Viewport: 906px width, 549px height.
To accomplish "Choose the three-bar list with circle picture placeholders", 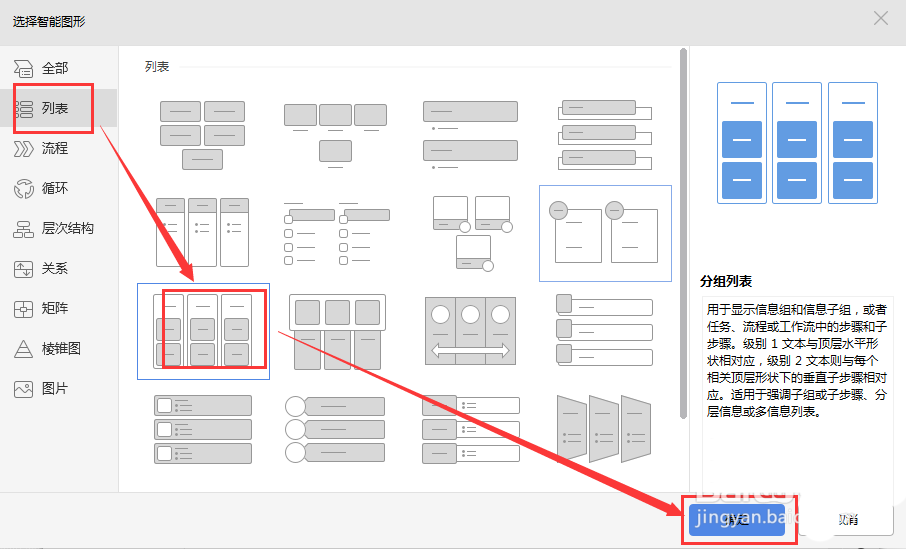I will click(x=335, y=429).
